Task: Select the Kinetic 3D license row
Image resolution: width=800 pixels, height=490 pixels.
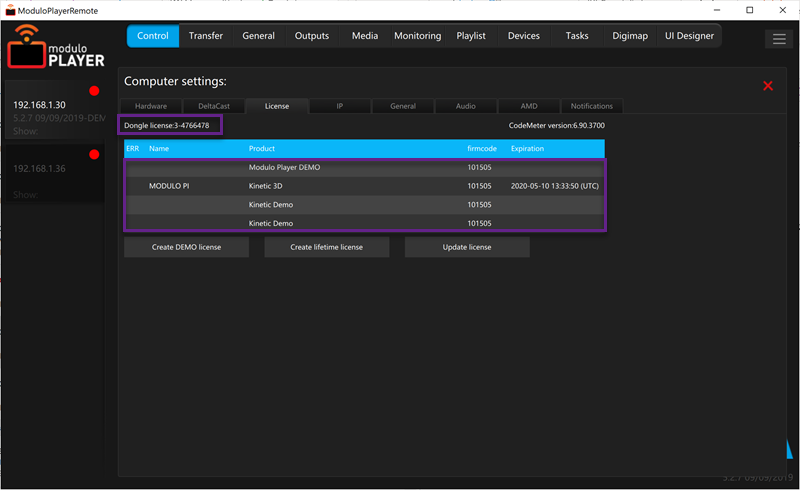Action: click(x=364, y=186)
